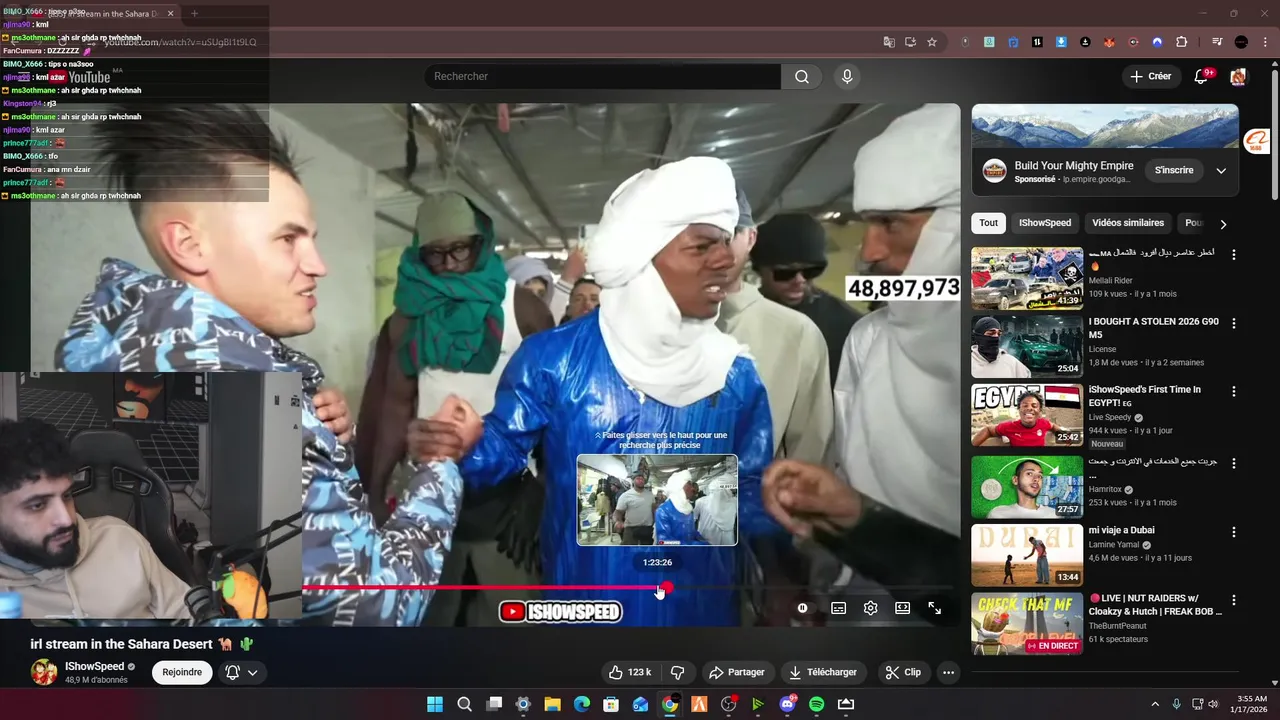This screenshot has width=1280, height=720.
Task: Click the Clip button
Action: click(x=903, y=672)
